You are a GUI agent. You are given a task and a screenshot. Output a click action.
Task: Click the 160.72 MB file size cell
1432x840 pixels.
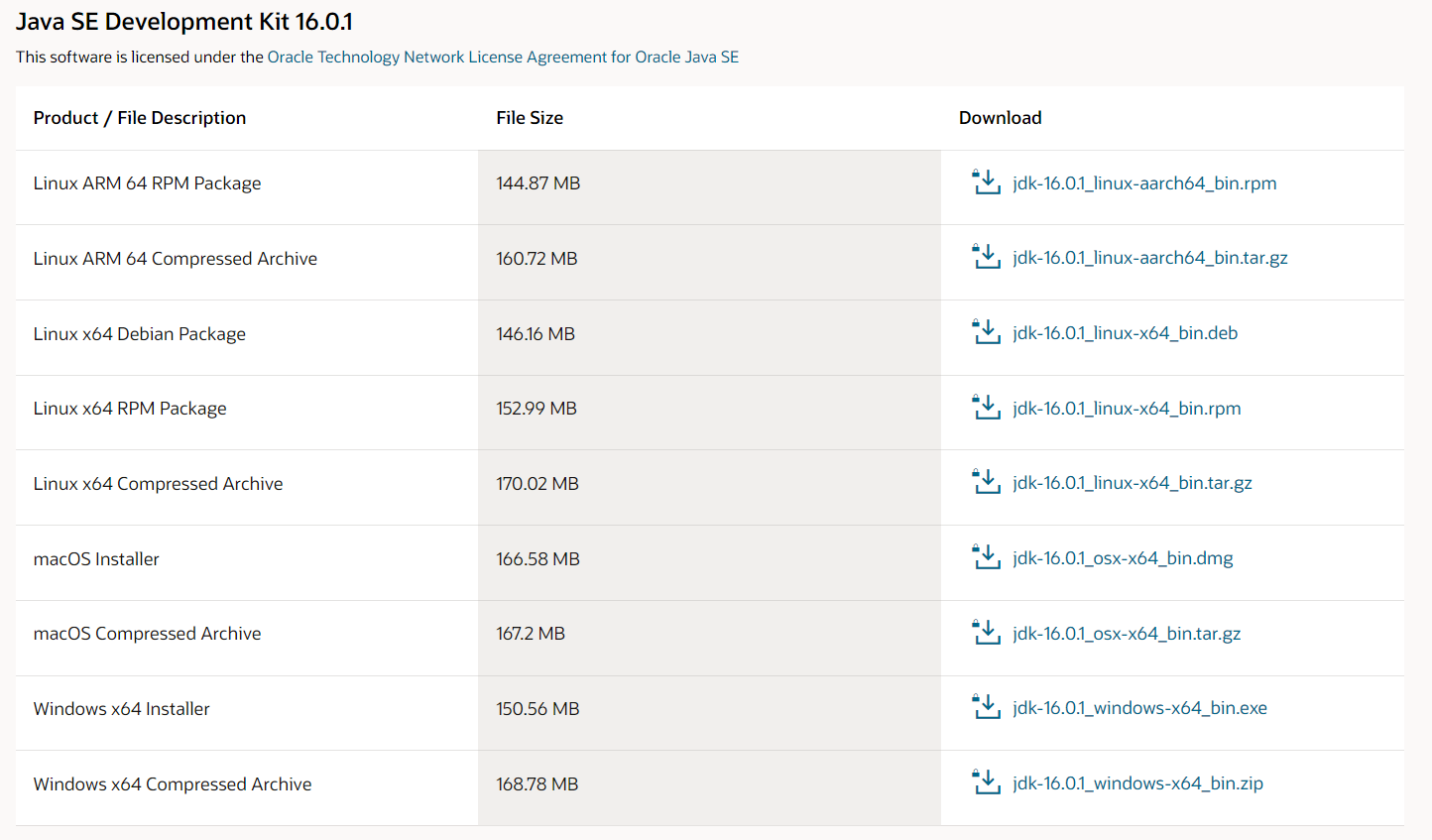709,263
